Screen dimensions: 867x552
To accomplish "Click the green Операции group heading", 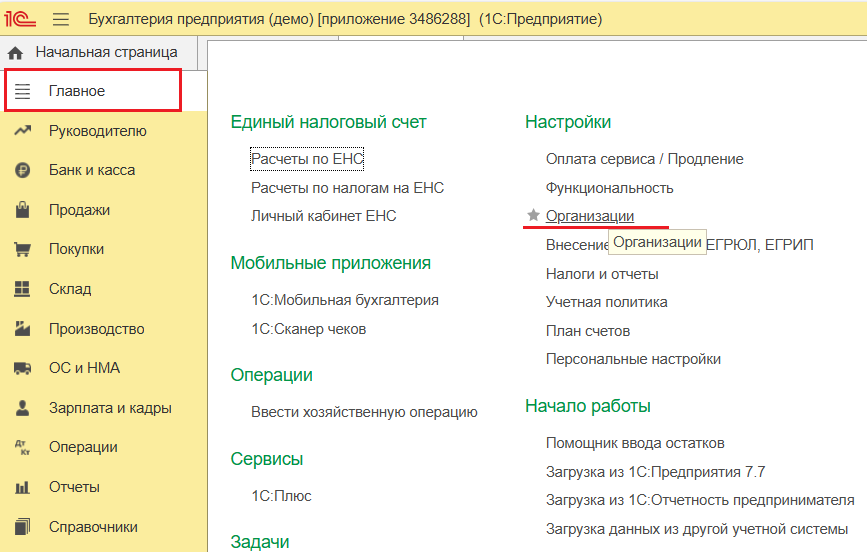I will click(271, 375).
